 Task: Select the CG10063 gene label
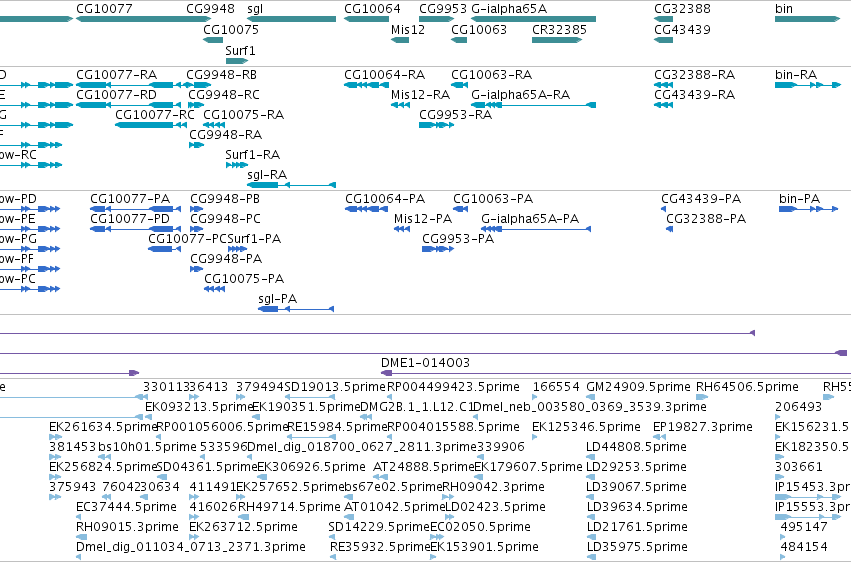[479, 29]
